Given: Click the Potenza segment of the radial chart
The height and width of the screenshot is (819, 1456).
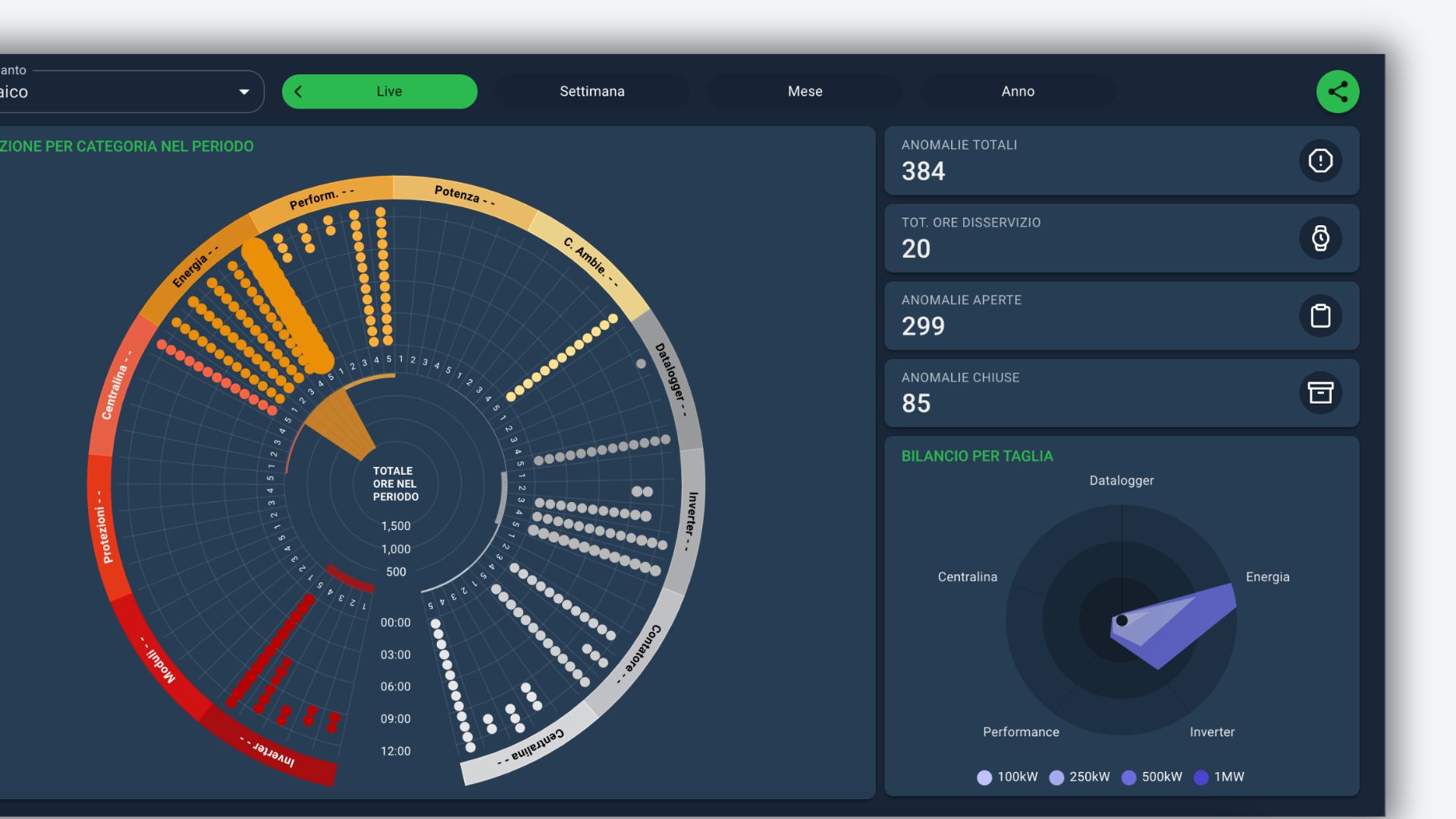Looking at the screenshot, I should click(463, 196).
